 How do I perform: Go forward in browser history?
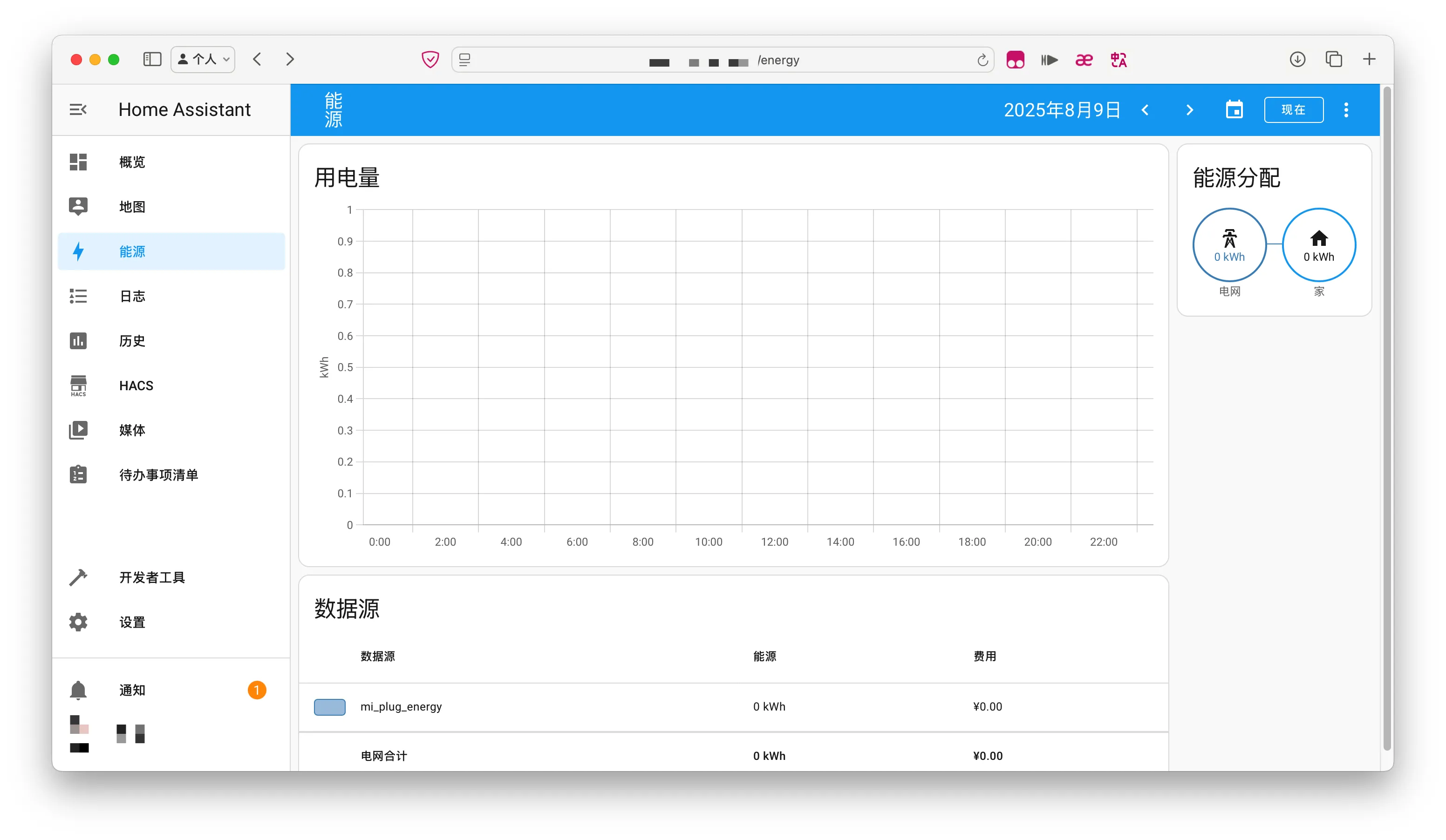tap(290, 59)
